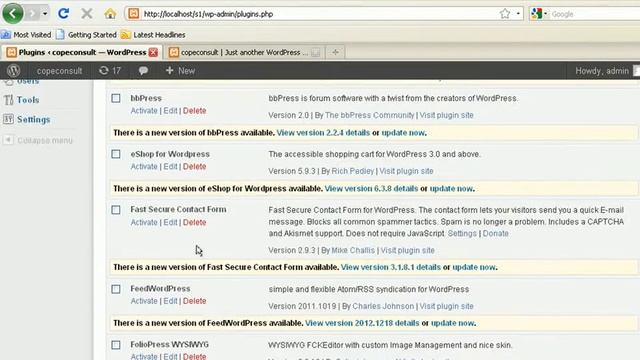The height and width of the screenshot is (360, 640).
Task: Open a new browser tab with plus
Action: click(x=335, y=52)
